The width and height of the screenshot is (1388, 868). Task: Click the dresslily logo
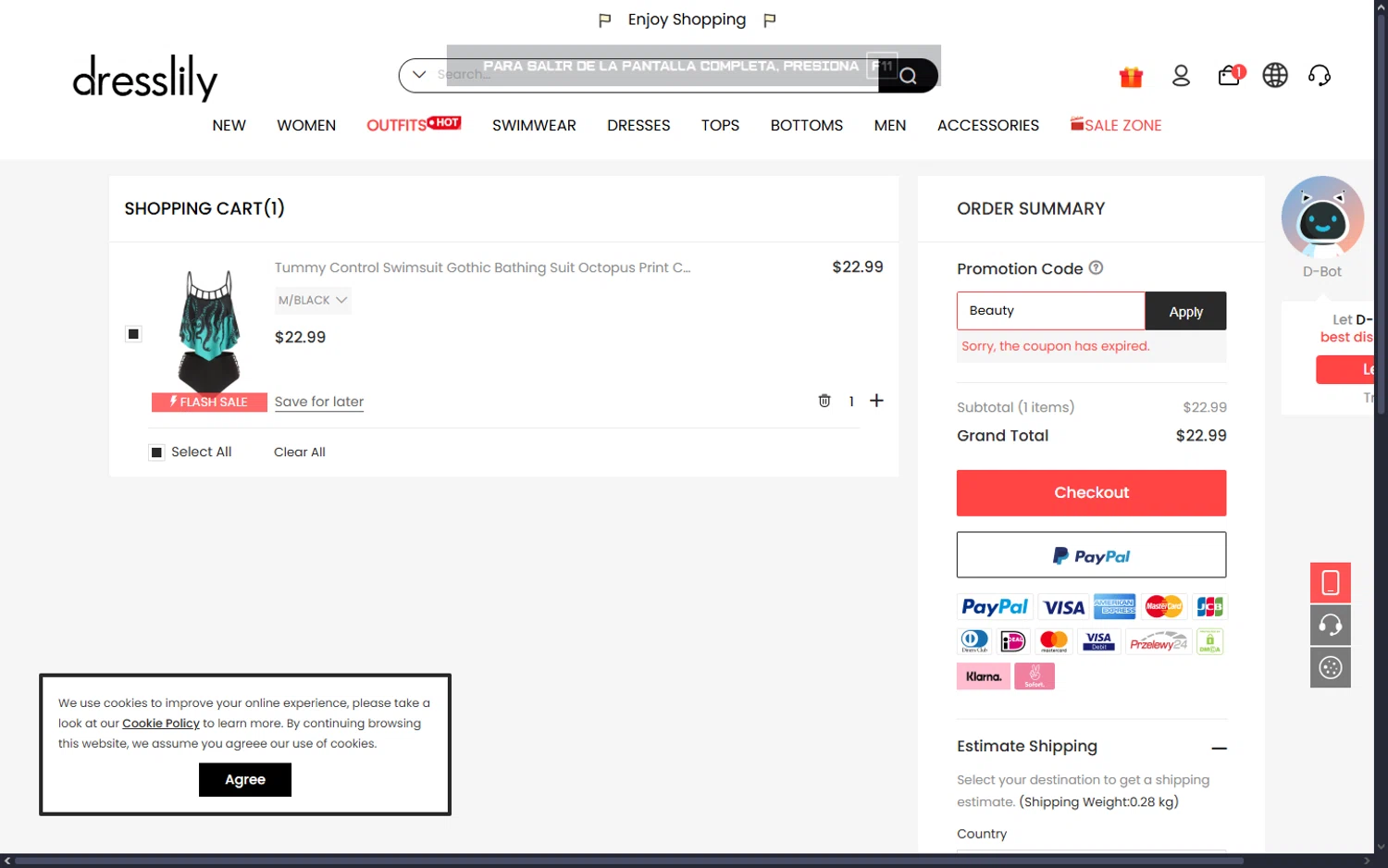coord(145,78)
